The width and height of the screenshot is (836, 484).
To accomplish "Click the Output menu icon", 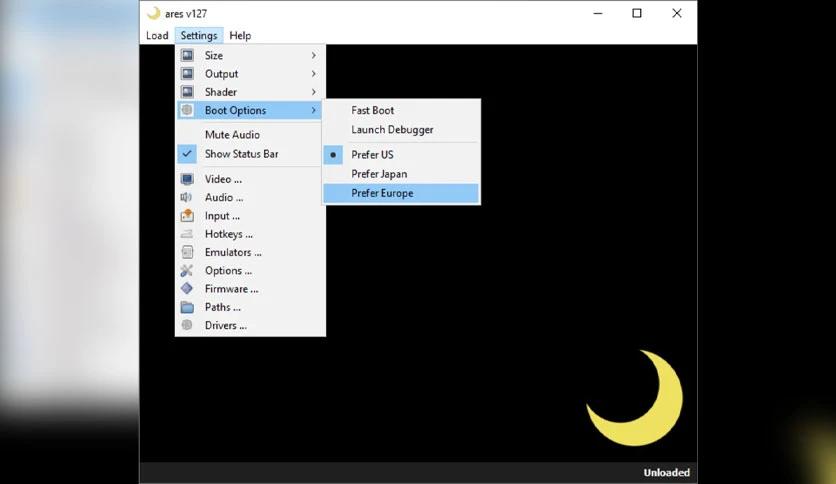I will coord(187,74).
